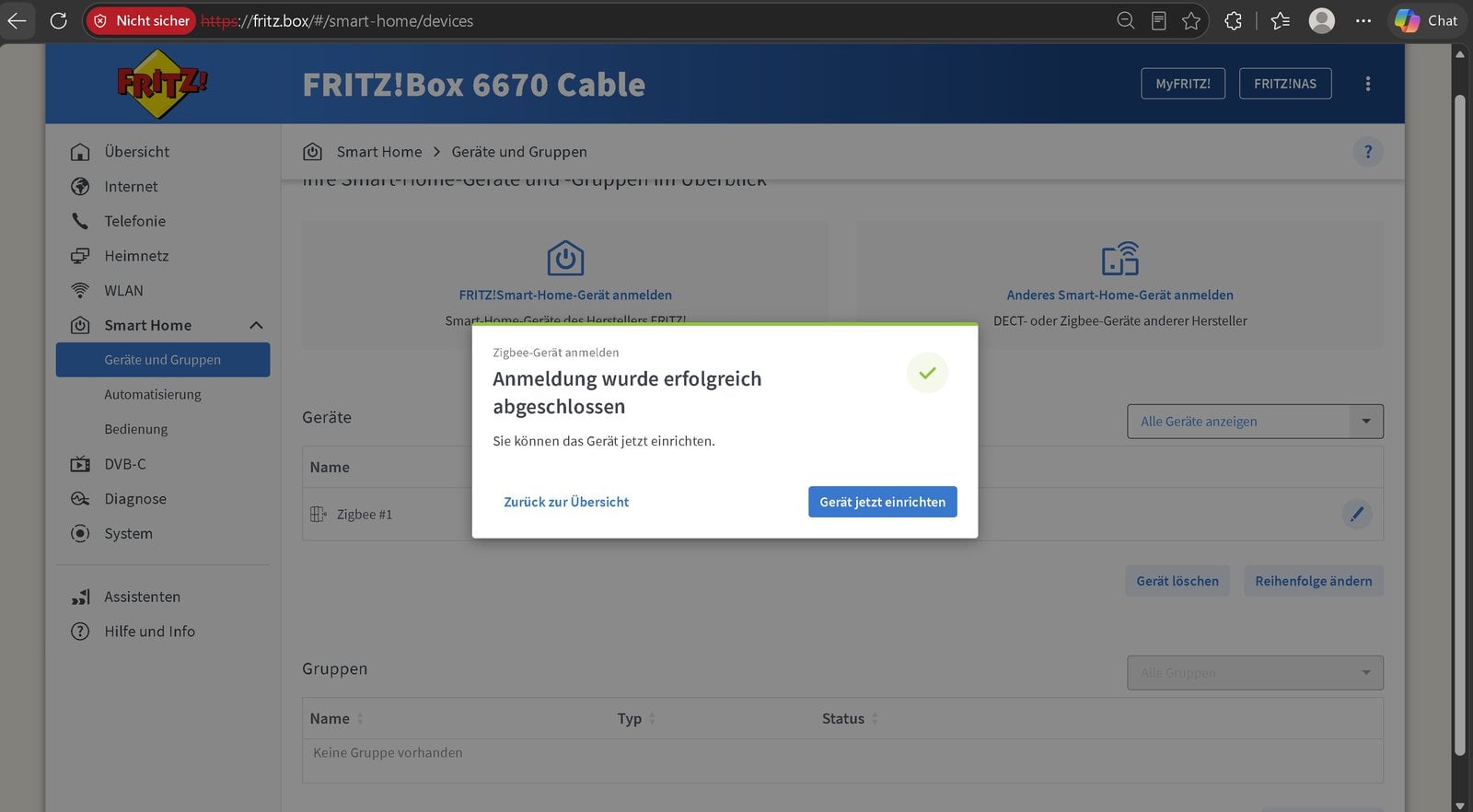Viewport: 1473px width, 812px height.
Task: Click the scrollbar up arrow
Action: (1459, 53)
